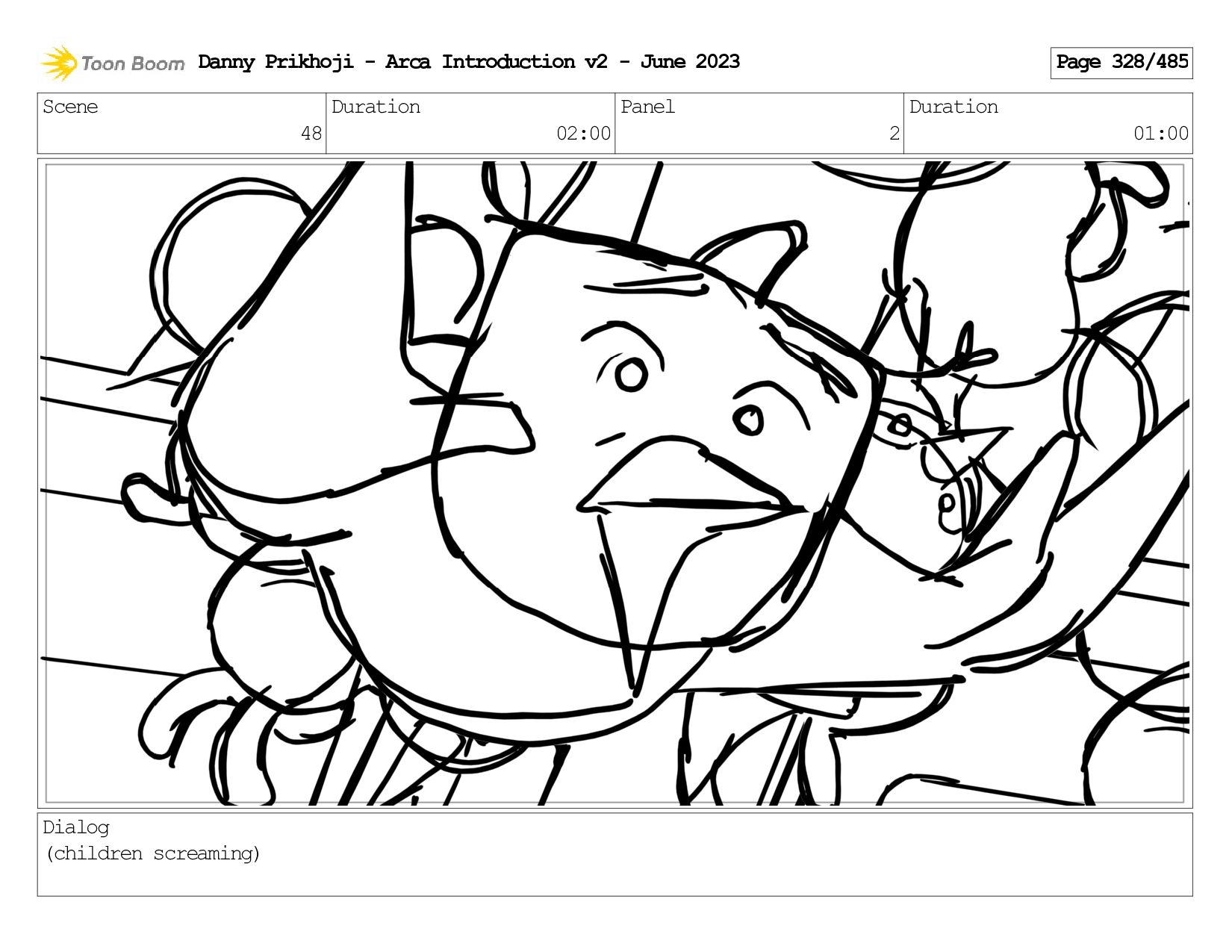Screen dimensions: 1232x952
Task: Select the 'Dialog' label
Action: pyautogui.click(x=76, y=827)
